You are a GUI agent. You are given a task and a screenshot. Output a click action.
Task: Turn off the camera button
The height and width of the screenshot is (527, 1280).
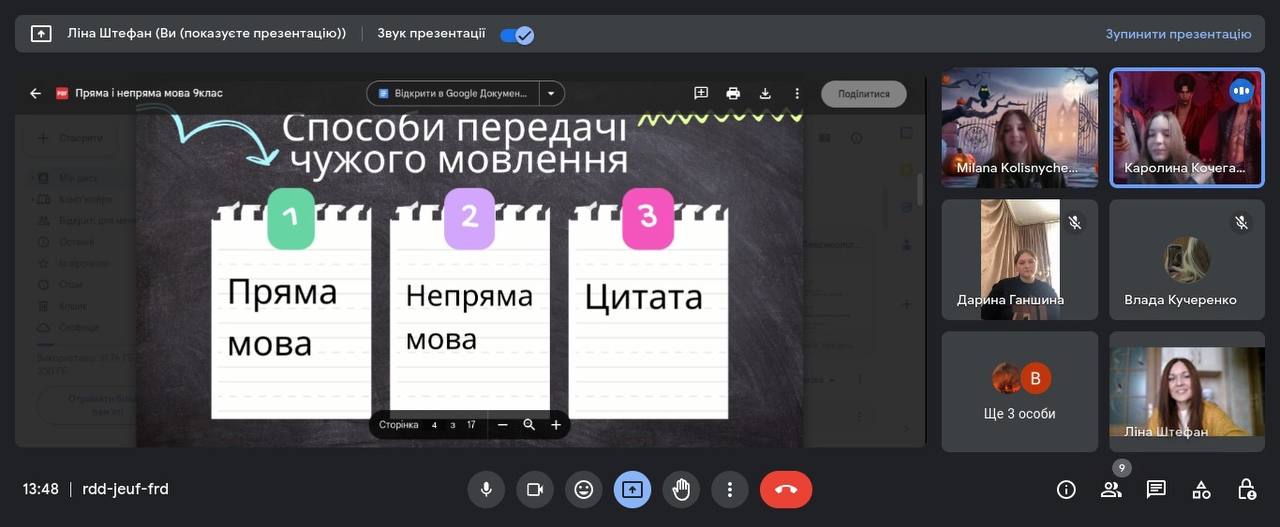(535, 489)
